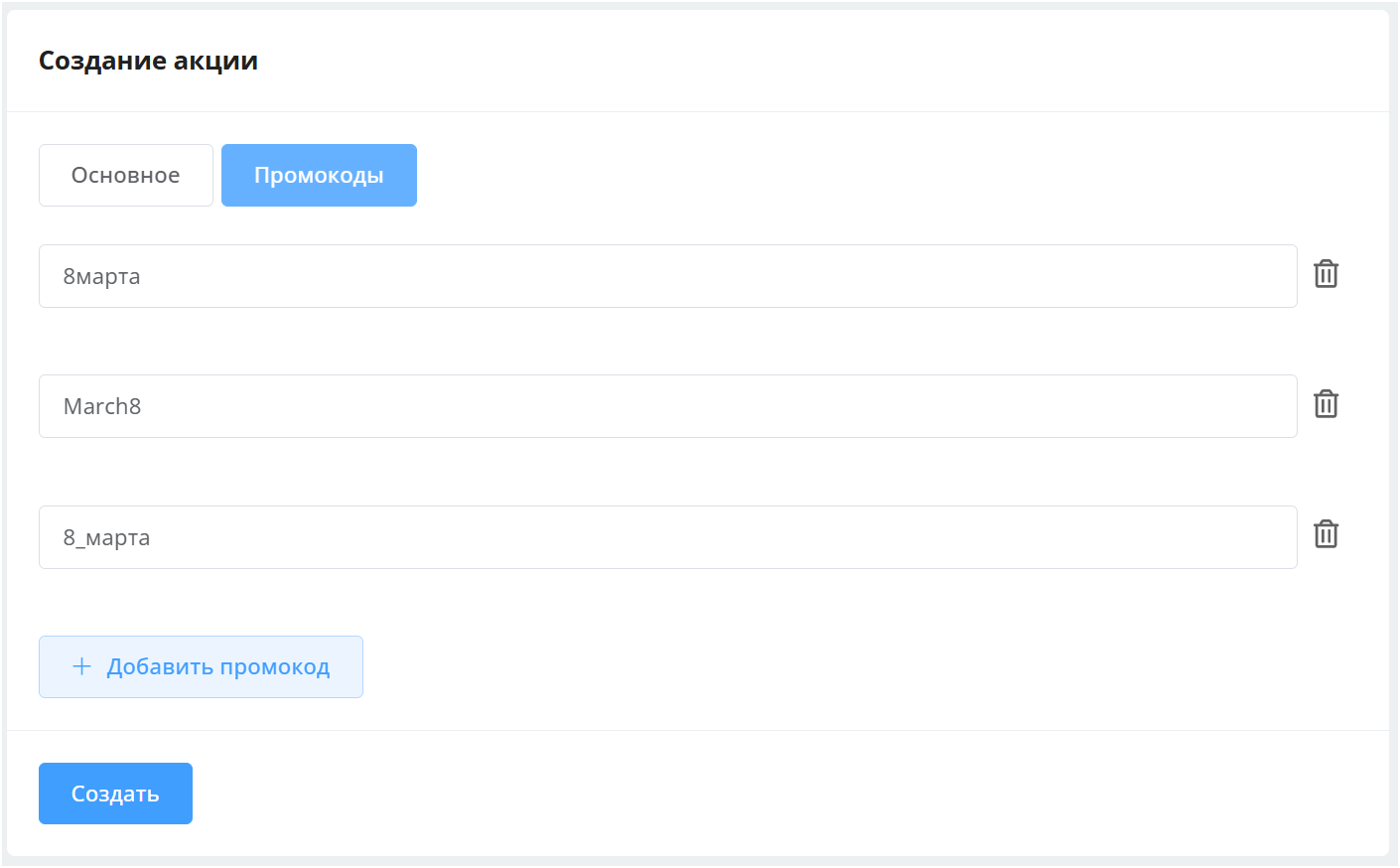Delete the 8марта promo code
Image resolution: width=1400 pixels, height=868 pixels.
pos(1326,274)
